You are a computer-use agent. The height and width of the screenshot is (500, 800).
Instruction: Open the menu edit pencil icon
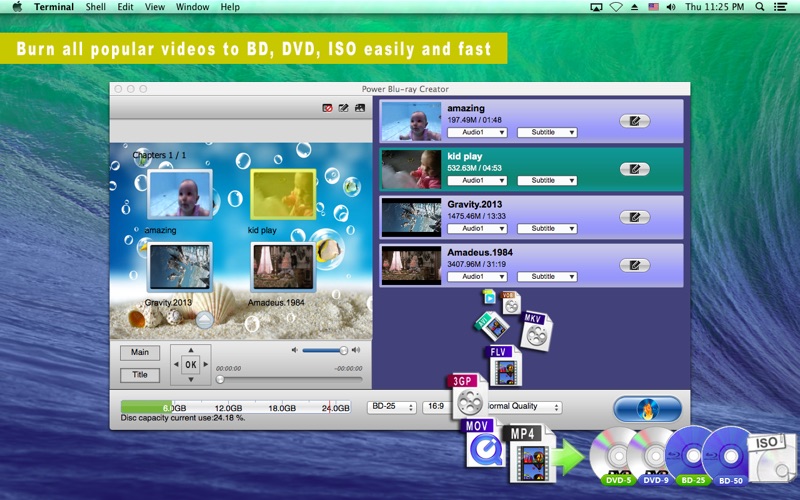tap(343, 108)
